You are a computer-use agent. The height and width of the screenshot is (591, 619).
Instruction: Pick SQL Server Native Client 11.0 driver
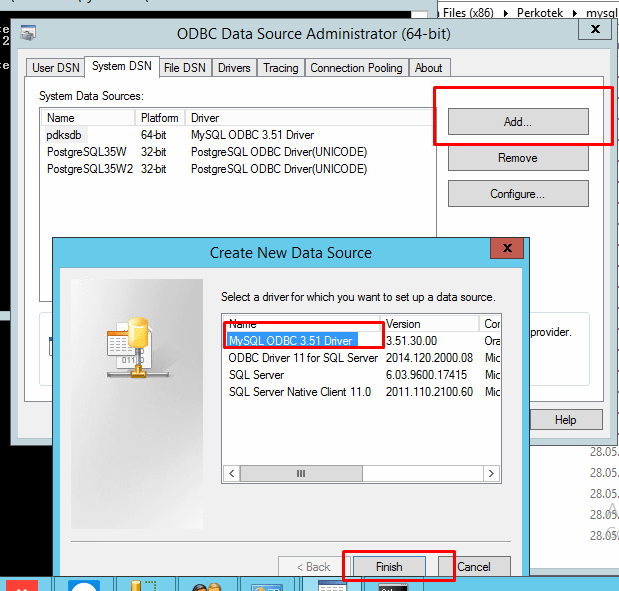[x=299, y=392]
